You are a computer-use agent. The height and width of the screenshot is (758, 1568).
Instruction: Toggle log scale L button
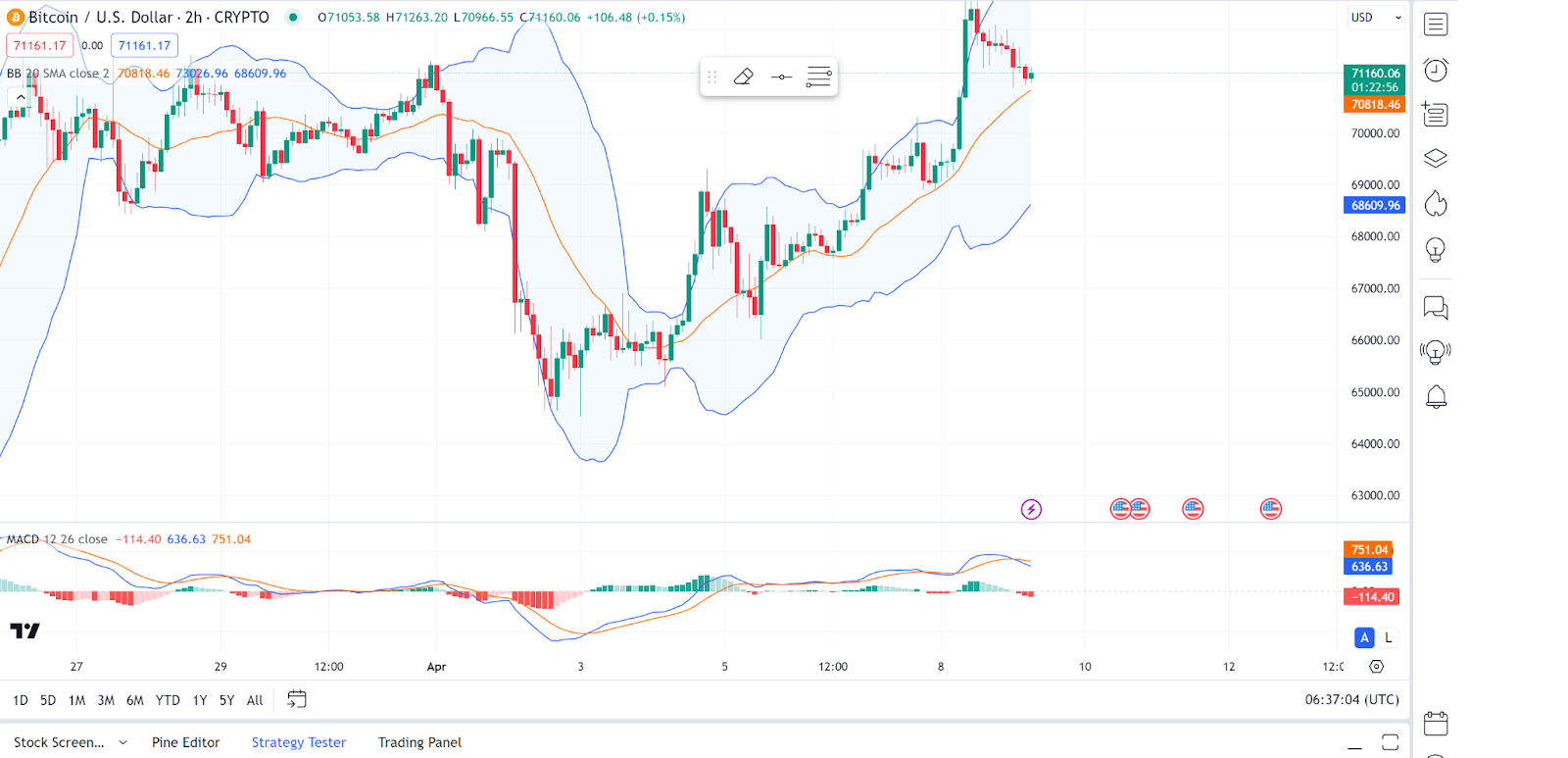(1389, 637)
